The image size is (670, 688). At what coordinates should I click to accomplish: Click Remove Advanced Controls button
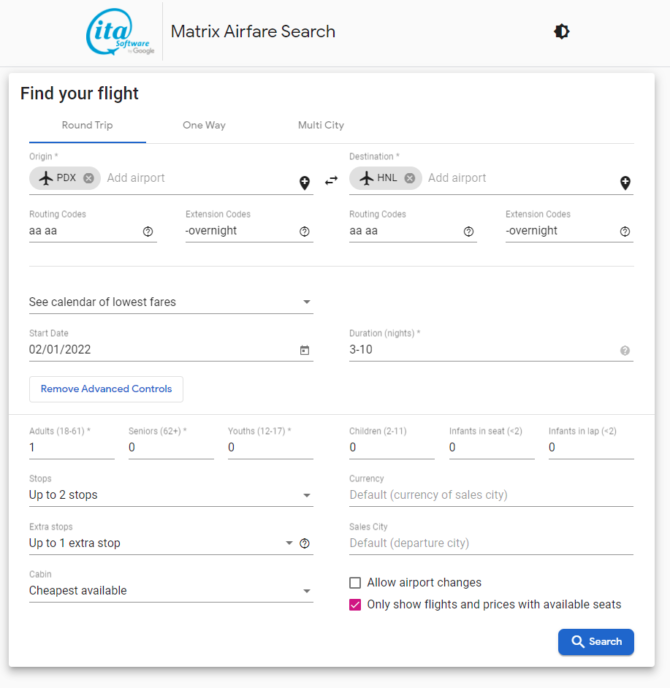coord(106,389)
